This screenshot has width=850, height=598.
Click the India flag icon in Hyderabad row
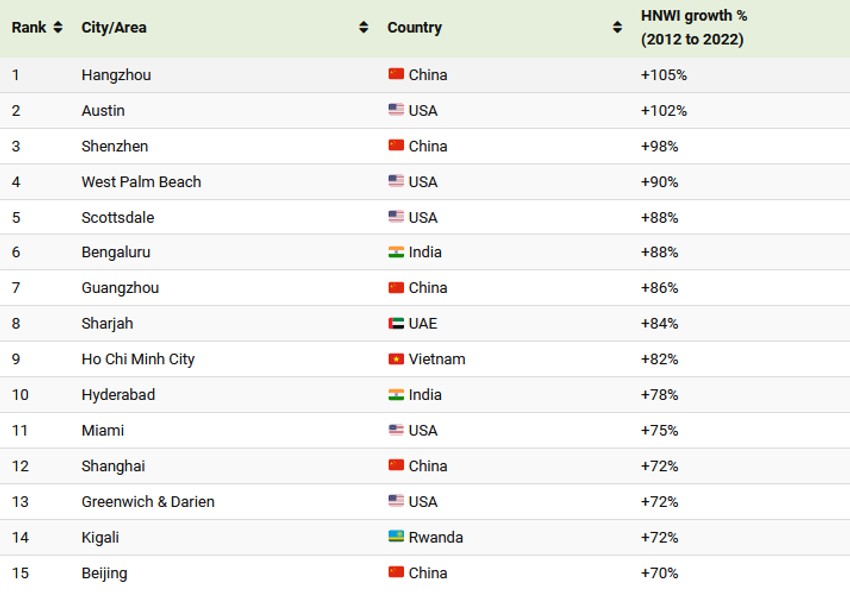(x=396, y=395)
